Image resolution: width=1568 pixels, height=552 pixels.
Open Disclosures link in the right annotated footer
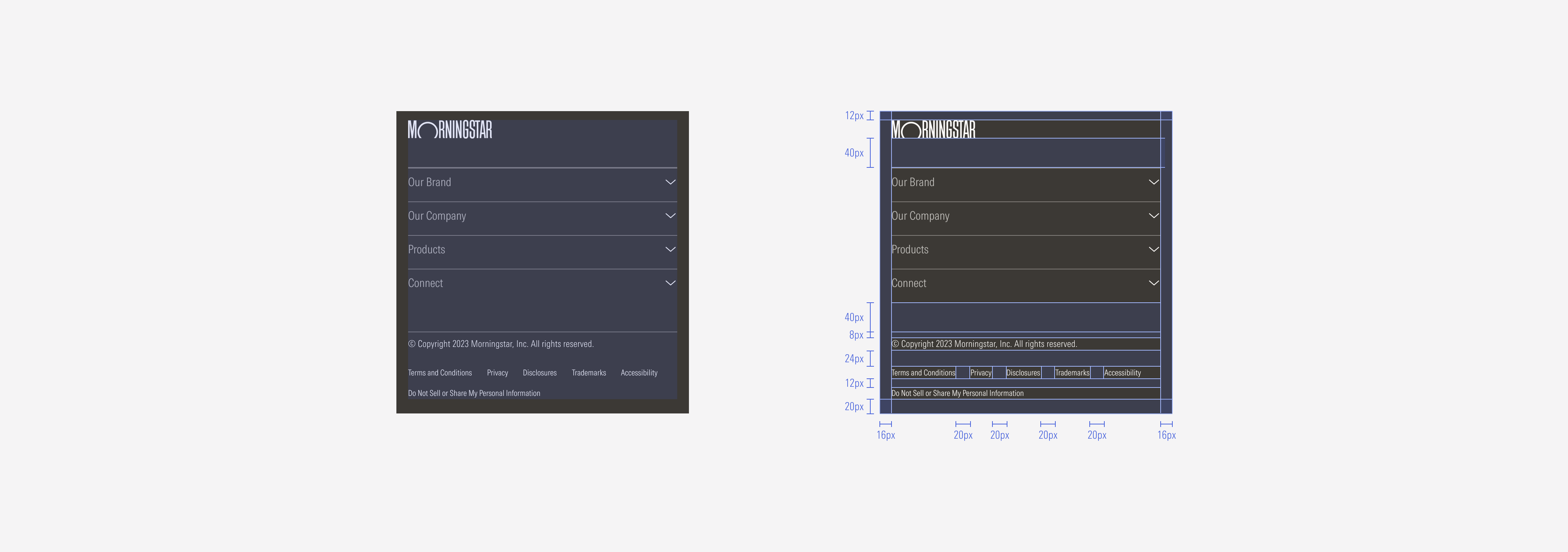coord(1023,373)
